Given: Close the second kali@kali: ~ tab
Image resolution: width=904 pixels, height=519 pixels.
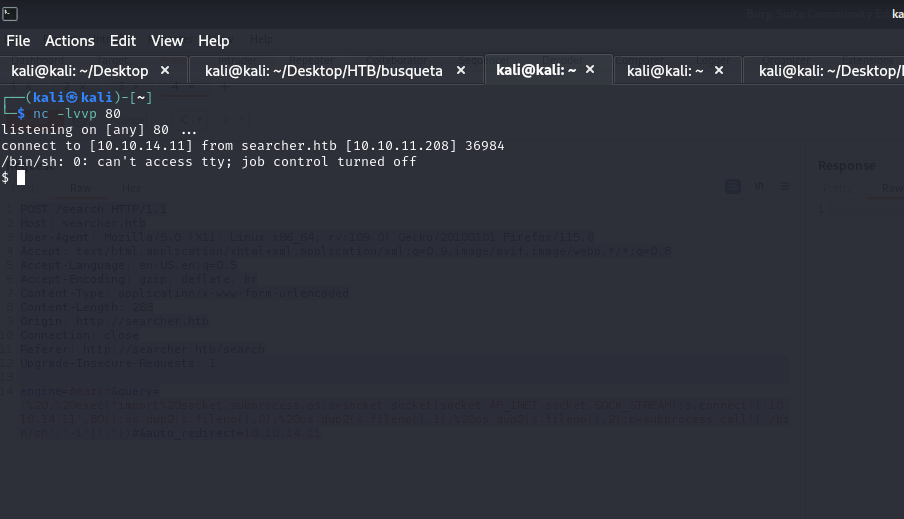Looking at the screenshot, I should tap(719, 70).
